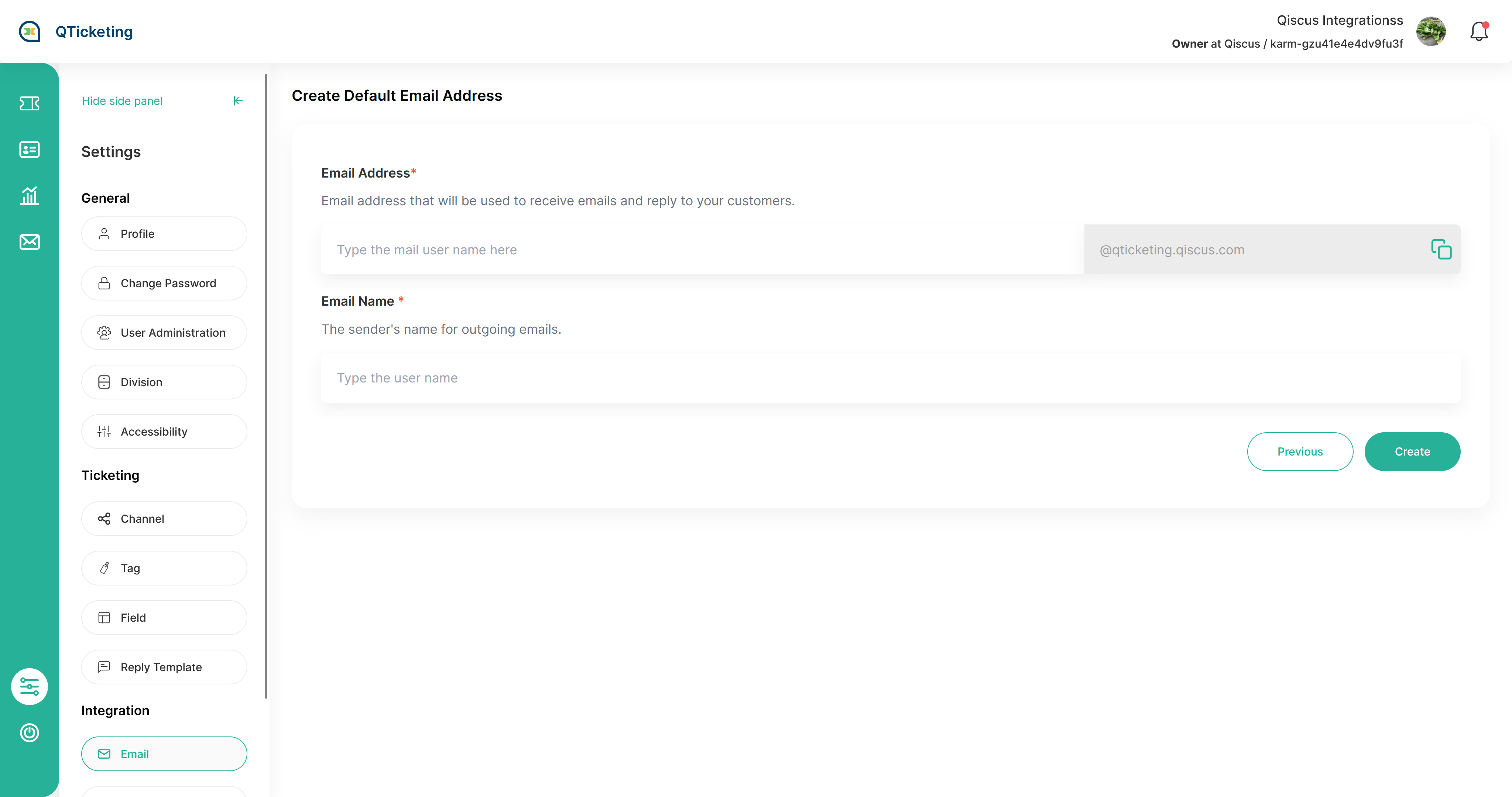Copy the email address with copy icon
This screenshot has height=797, width=1512.
[1440, 250]
